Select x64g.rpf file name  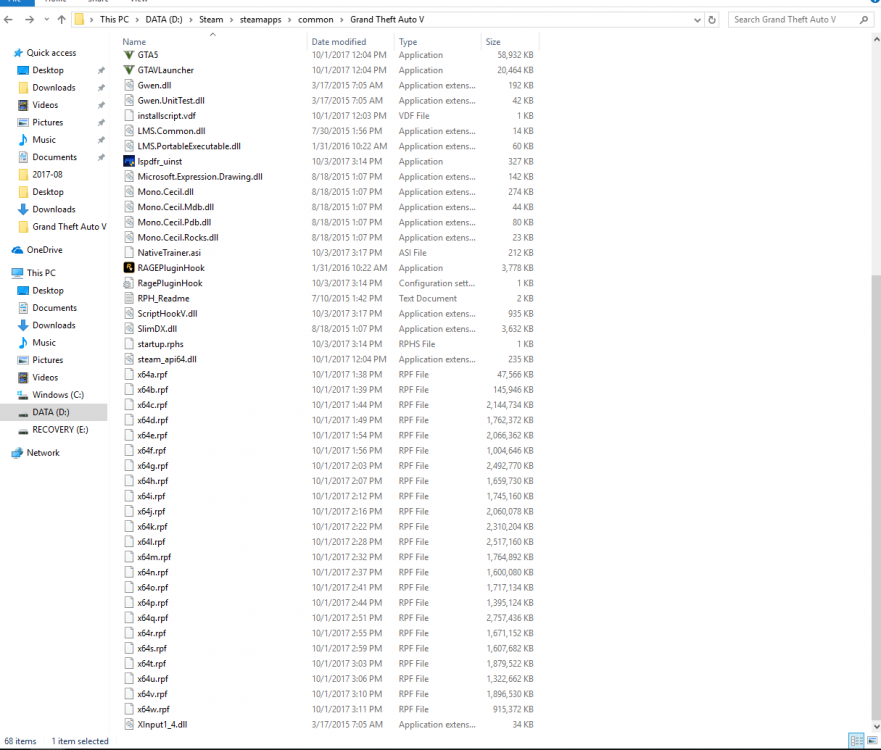[153, 466]
